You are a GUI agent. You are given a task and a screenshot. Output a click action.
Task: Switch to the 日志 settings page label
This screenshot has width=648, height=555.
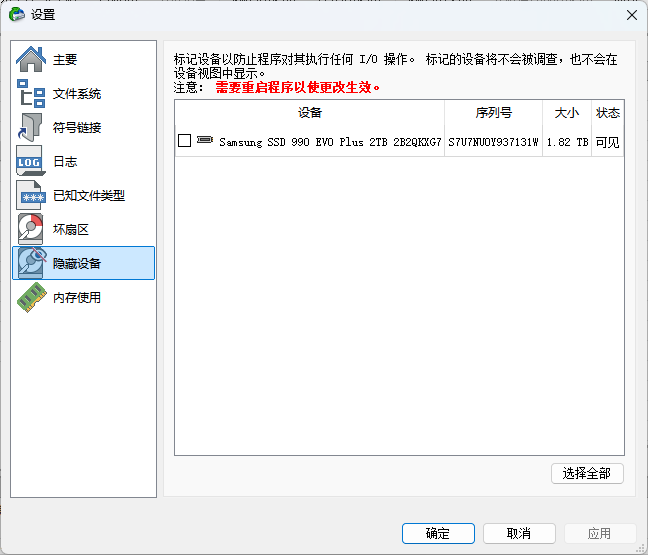[65, 162]
